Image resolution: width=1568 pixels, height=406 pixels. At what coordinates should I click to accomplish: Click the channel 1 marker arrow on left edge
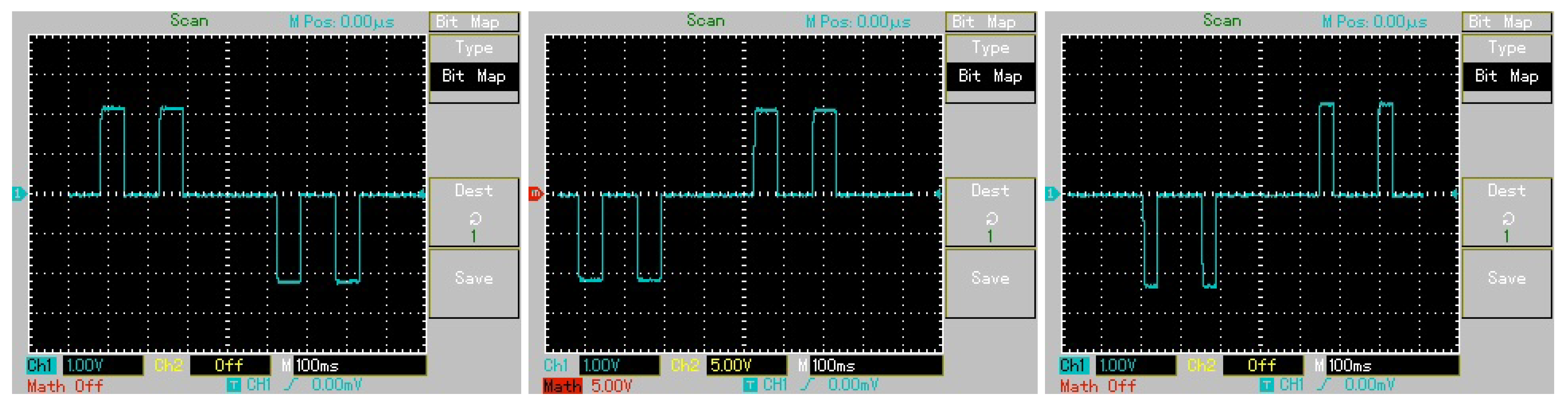coord(19,194)
